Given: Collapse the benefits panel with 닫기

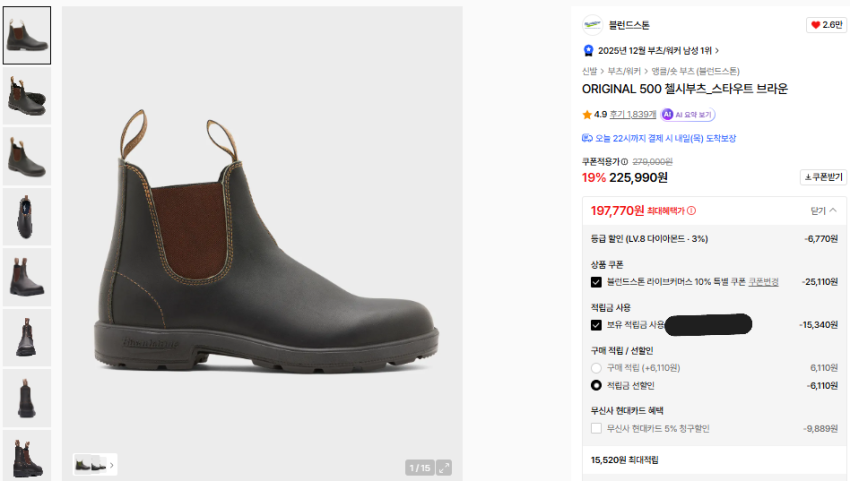Looking at the screenshot, I should click(x=823, y=211).
